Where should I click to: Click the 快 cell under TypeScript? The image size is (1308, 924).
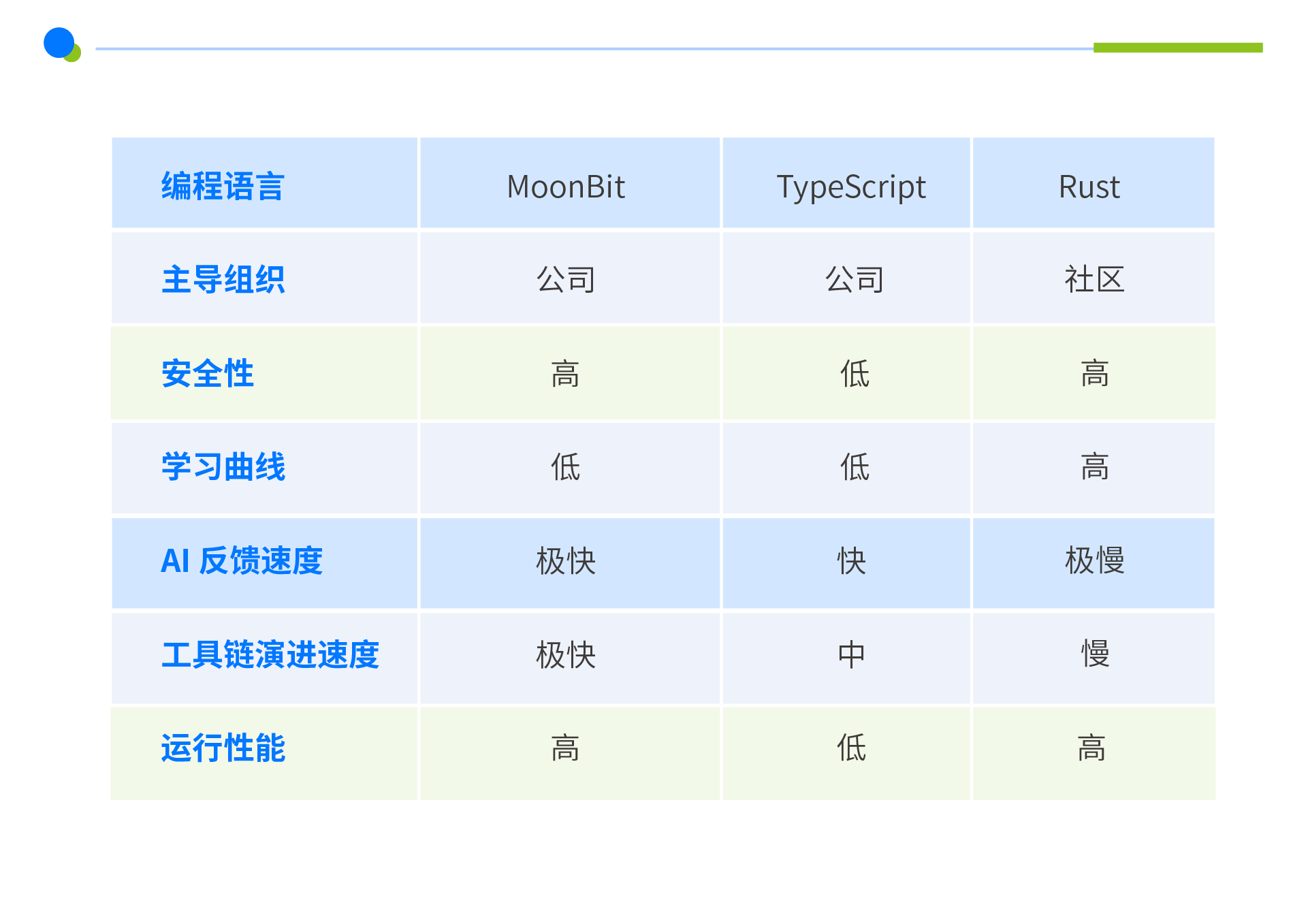click(851, 561)
